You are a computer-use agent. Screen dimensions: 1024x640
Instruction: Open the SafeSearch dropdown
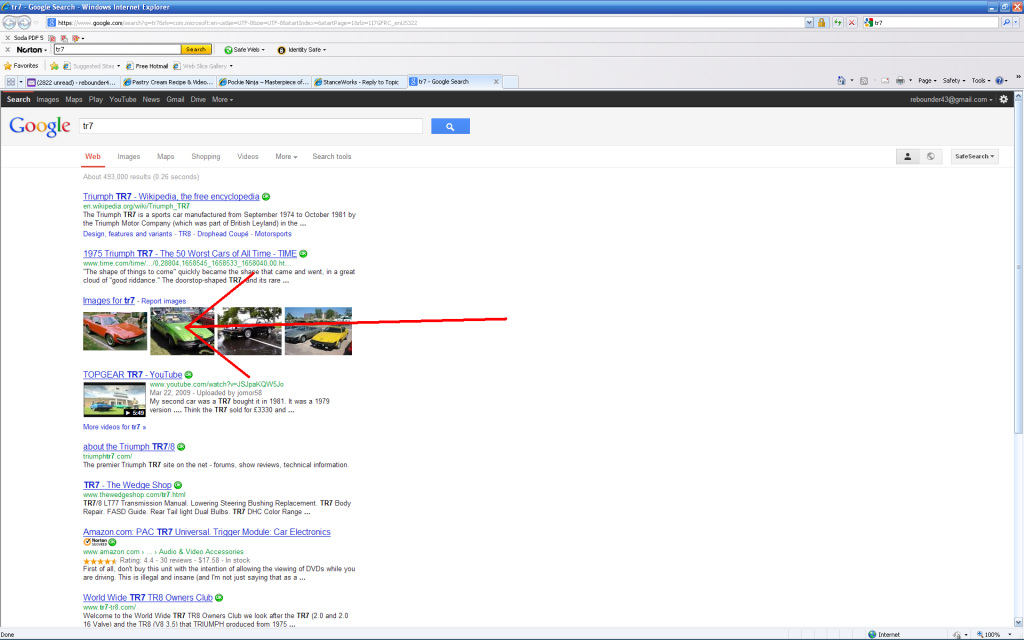[x=974, y=157]
